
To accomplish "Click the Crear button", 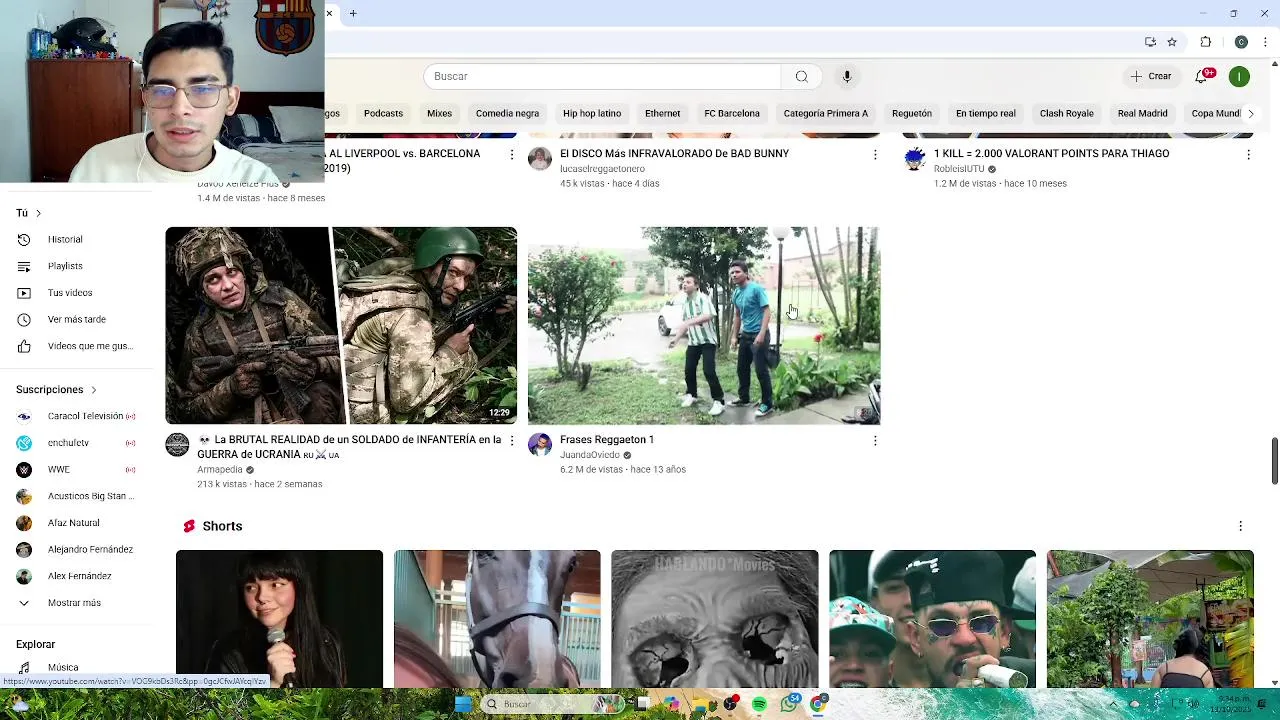I will 1151,77.
